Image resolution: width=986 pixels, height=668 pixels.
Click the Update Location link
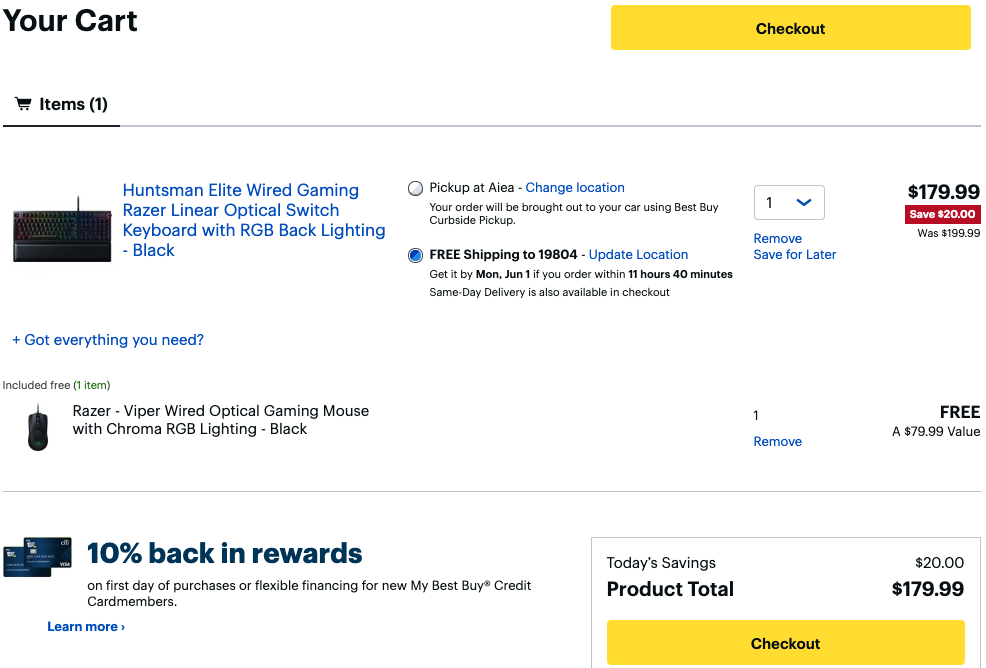(638, 255)
